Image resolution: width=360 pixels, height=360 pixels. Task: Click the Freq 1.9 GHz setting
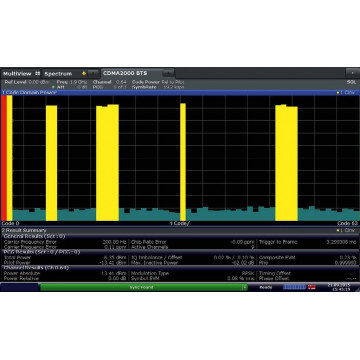pyautogui.click(x=72, y=82)
